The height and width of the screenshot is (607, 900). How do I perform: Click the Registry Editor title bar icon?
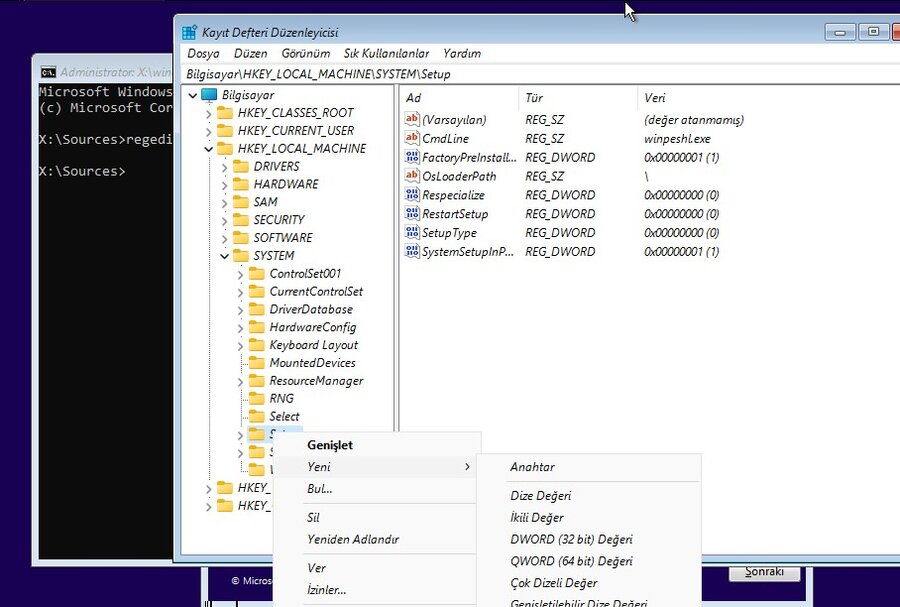click(x=189, y=33)
